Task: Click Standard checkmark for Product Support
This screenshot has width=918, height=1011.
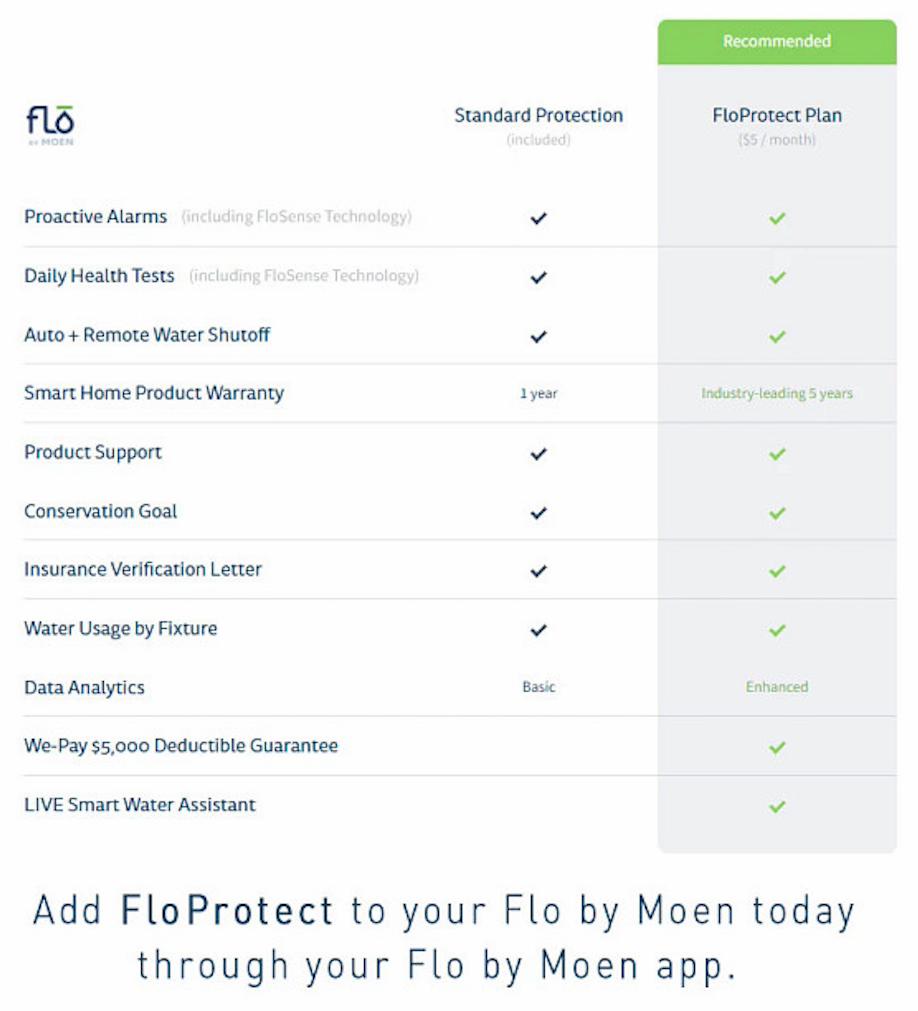Action: [x=539, y=453]
